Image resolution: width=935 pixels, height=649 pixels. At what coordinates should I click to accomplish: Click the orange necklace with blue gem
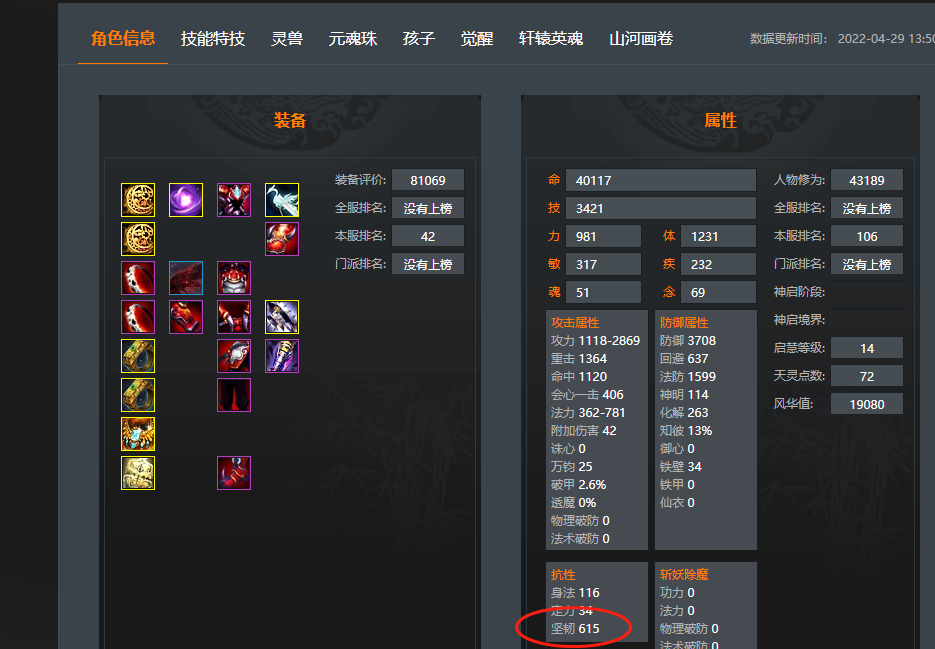coord(138,434)
